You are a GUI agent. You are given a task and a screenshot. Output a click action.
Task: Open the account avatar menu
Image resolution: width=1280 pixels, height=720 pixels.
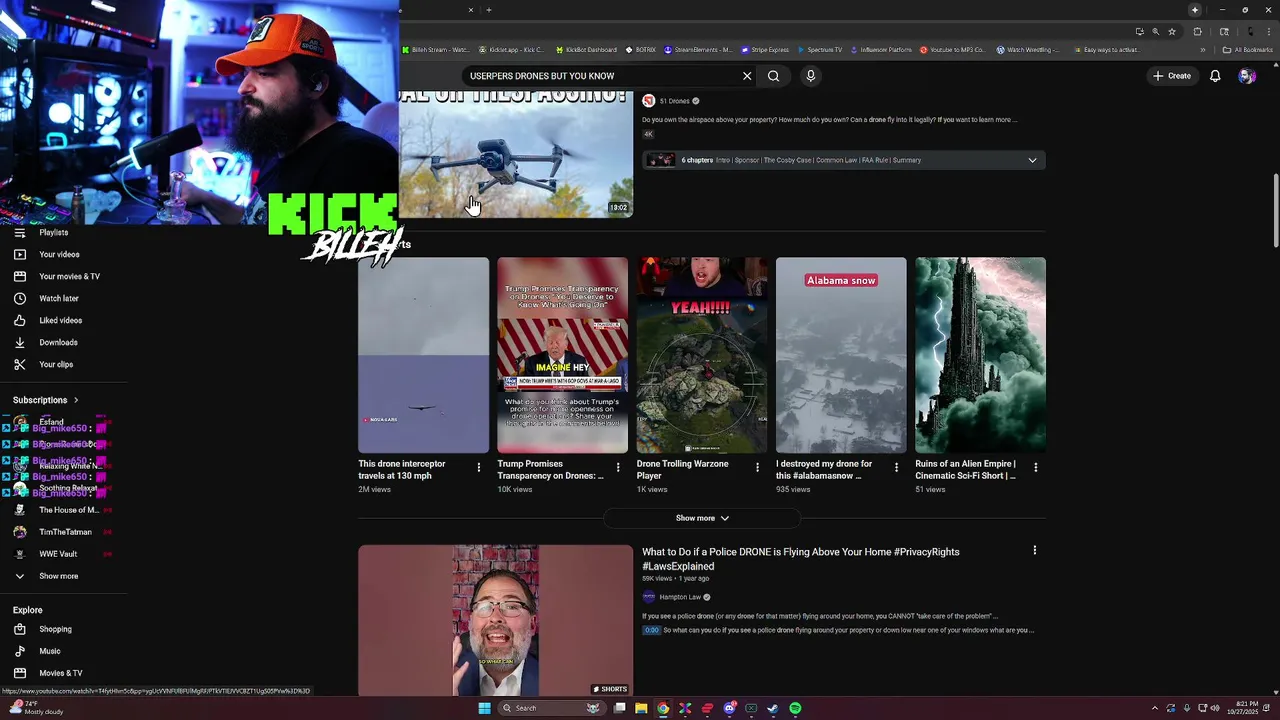1246,76
